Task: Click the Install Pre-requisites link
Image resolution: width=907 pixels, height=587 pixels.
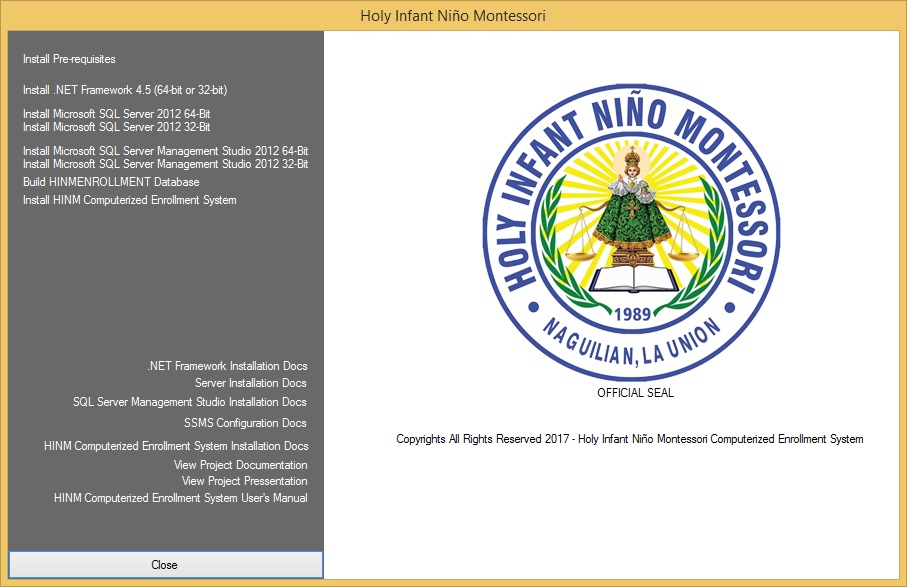Action: click(69, 59)
